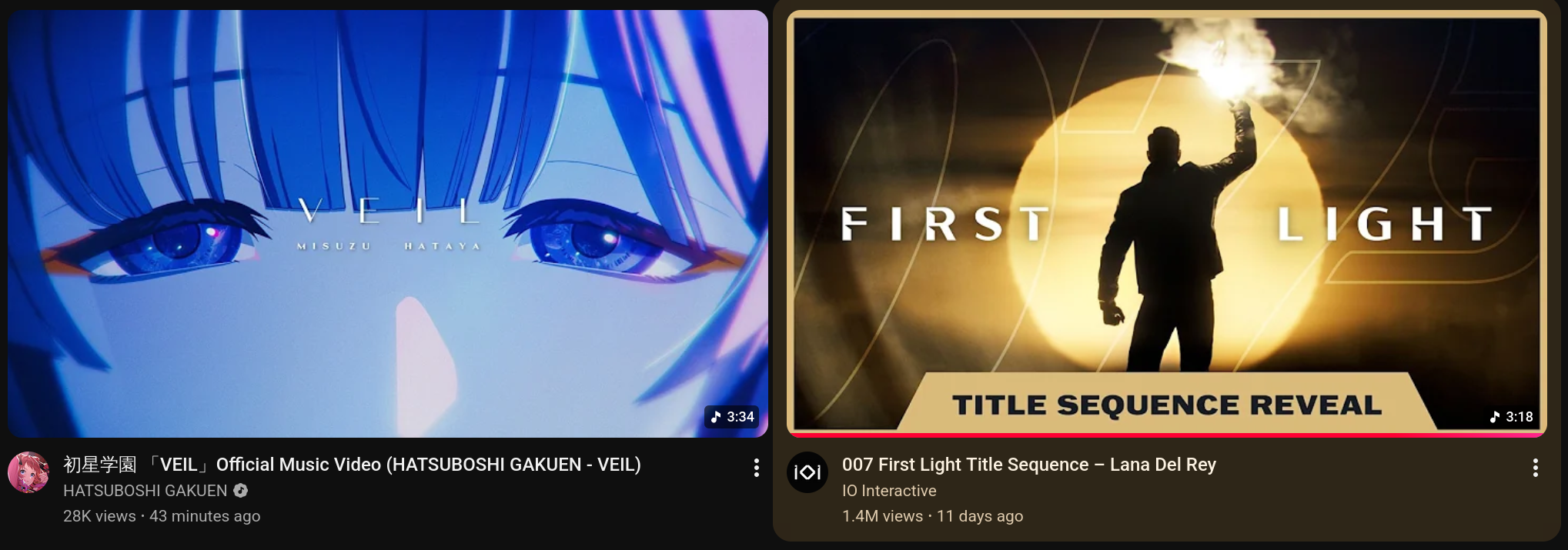This screenshot has width=1568, height=550.
Task: Visit the IO Interactive channel name link
Action: (x=889, y=491)
